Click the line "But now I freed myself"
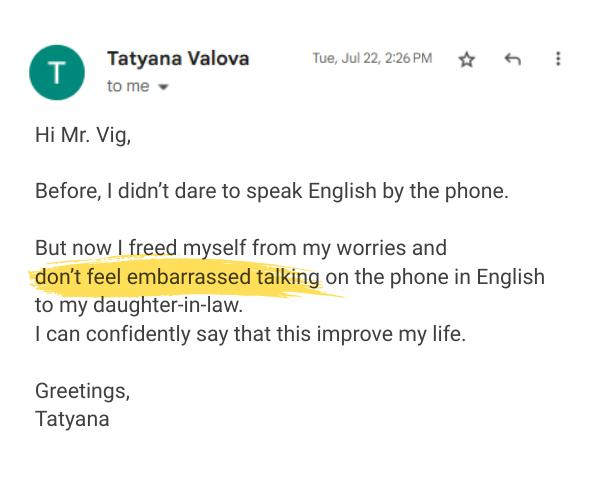This screenshot has height=480, width=600. (240, 247)
